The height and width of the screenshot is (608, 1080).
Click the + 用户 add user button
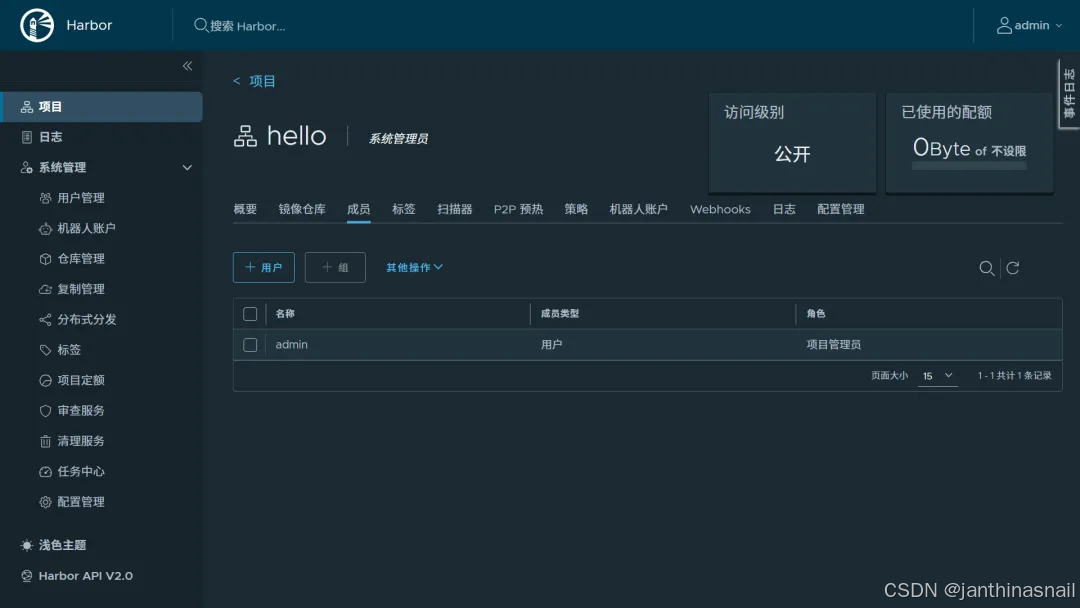click(x=264, y=267)
